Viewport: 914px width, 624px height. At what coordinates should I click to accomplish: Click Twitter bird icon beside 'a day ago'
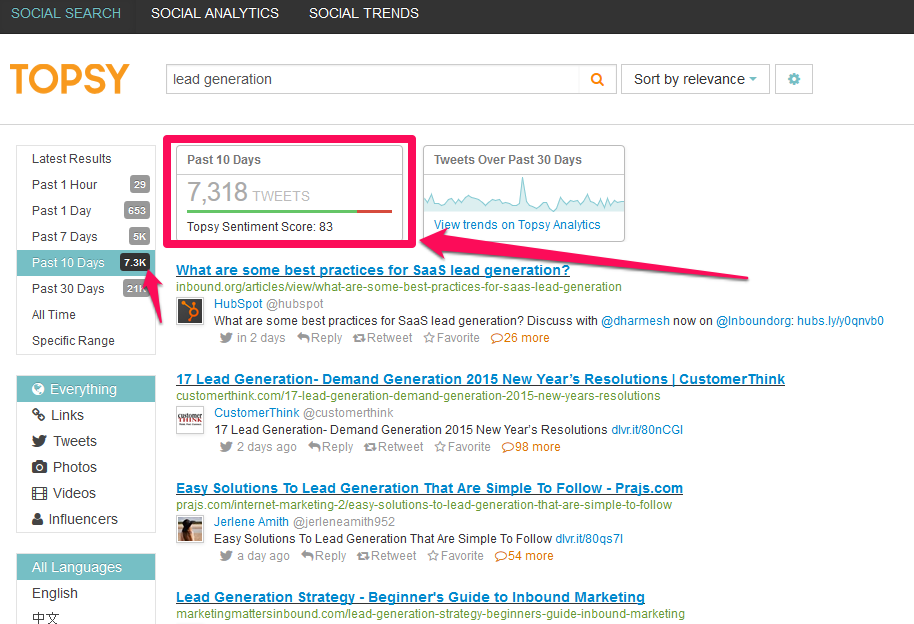226,556
